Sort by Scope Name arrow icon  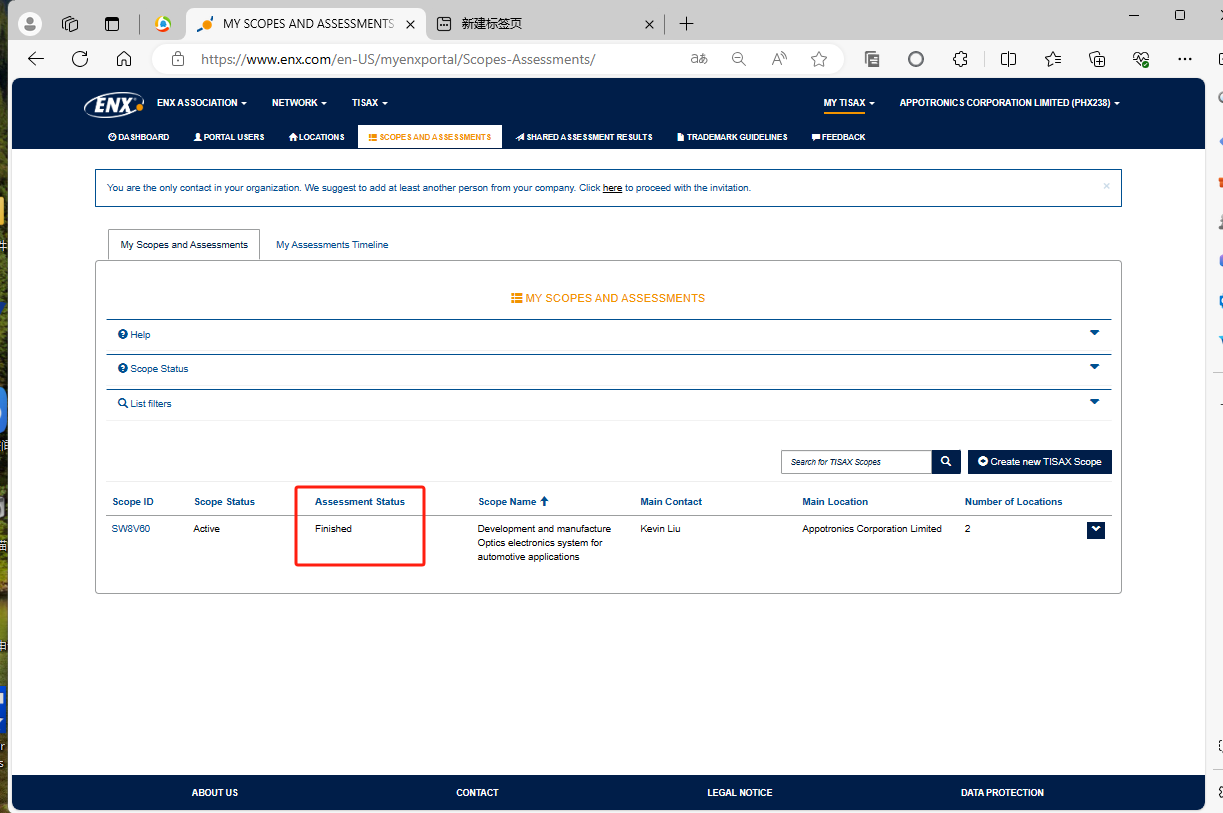[544, 501]
